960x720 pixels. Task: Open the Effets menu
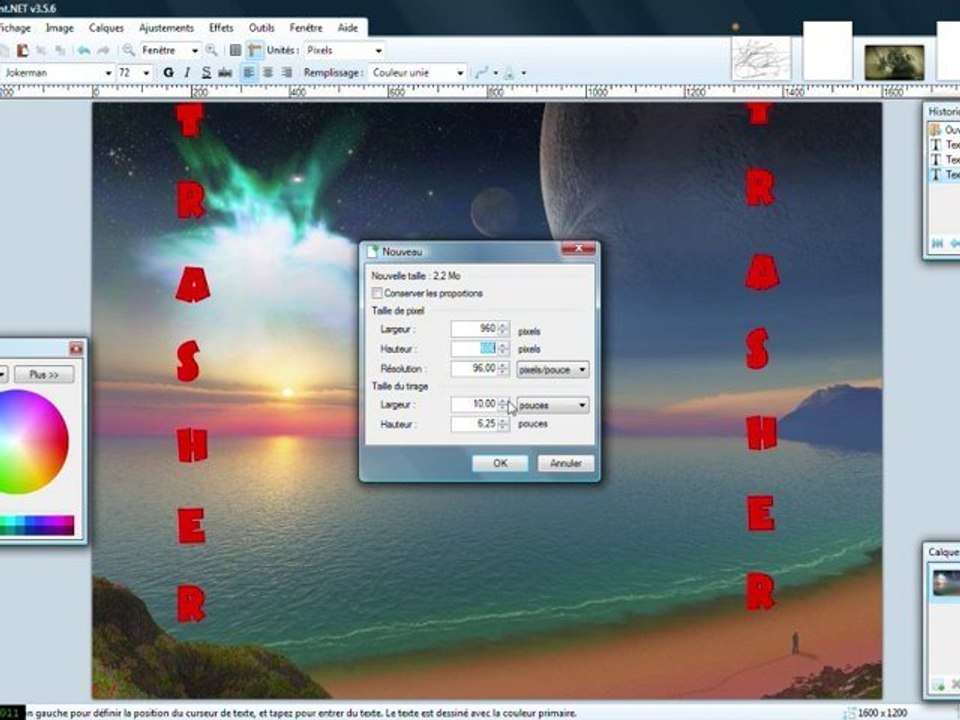221,28
